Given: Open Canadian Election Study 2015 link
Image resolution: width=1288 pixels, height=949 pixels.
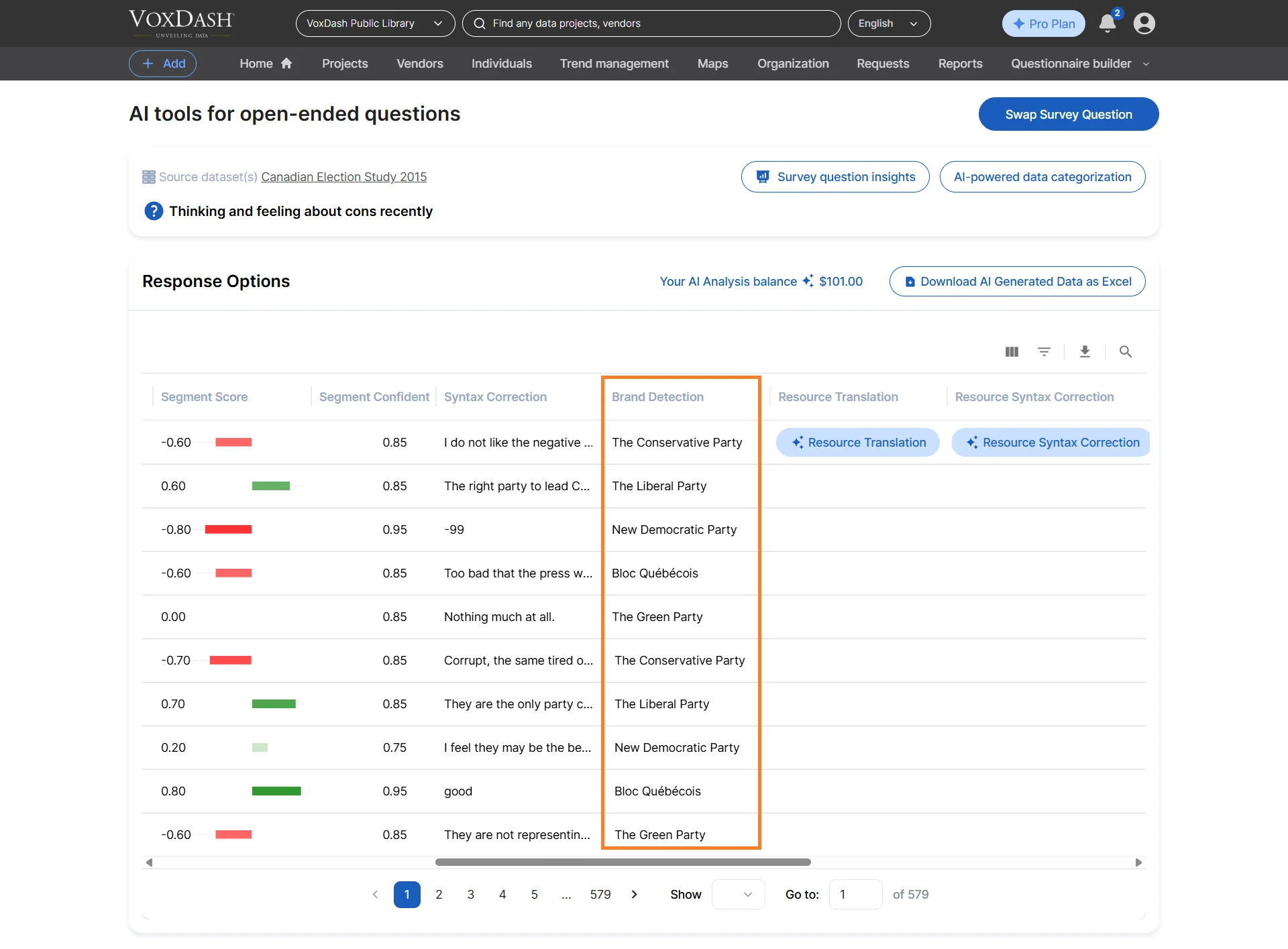Looking at the screenshot, I should coord(343,177).
